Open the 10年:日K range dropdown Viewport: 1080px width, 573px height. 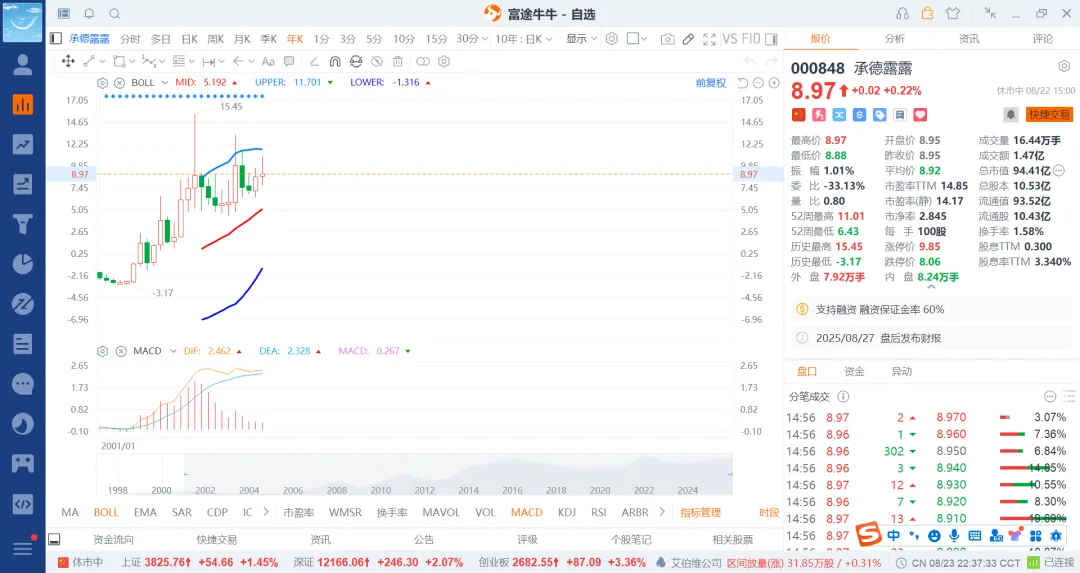(524, 39)
